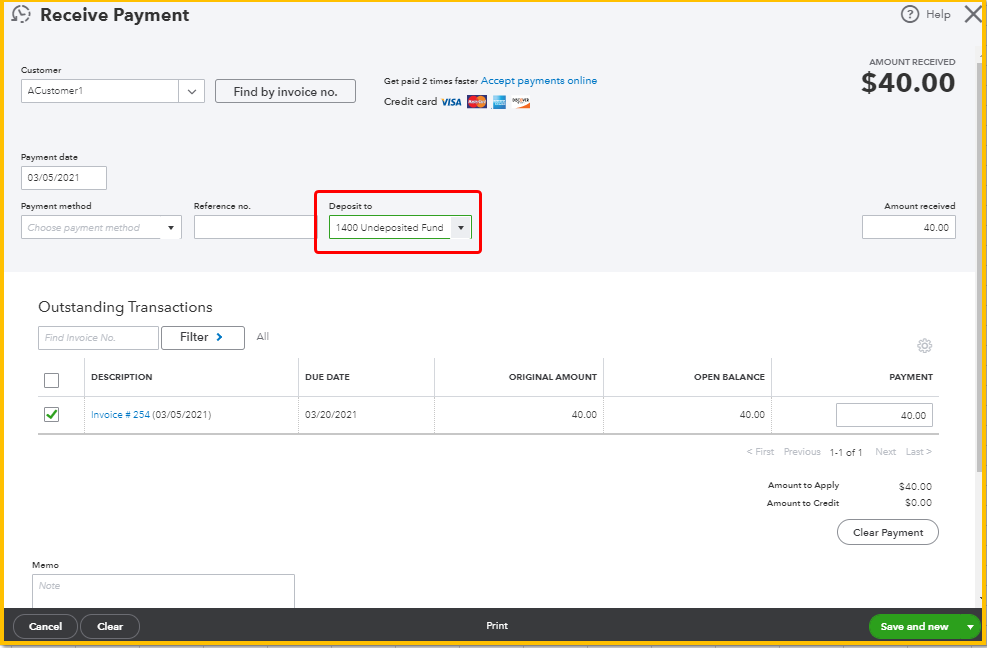Close the Receive Payment form
Viewport: 987px width, 648px height.
pos(971,14)
